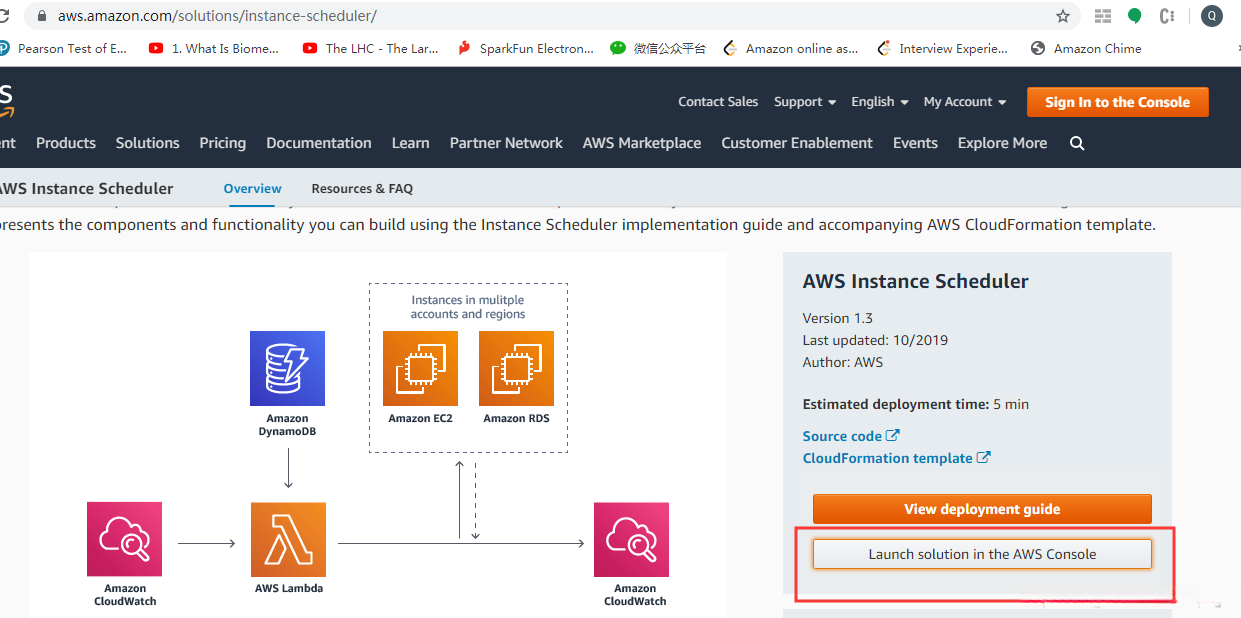The height and width of the screenshot is (618, 1241).
Task: Open the English language dropdown
Action: 880,102
